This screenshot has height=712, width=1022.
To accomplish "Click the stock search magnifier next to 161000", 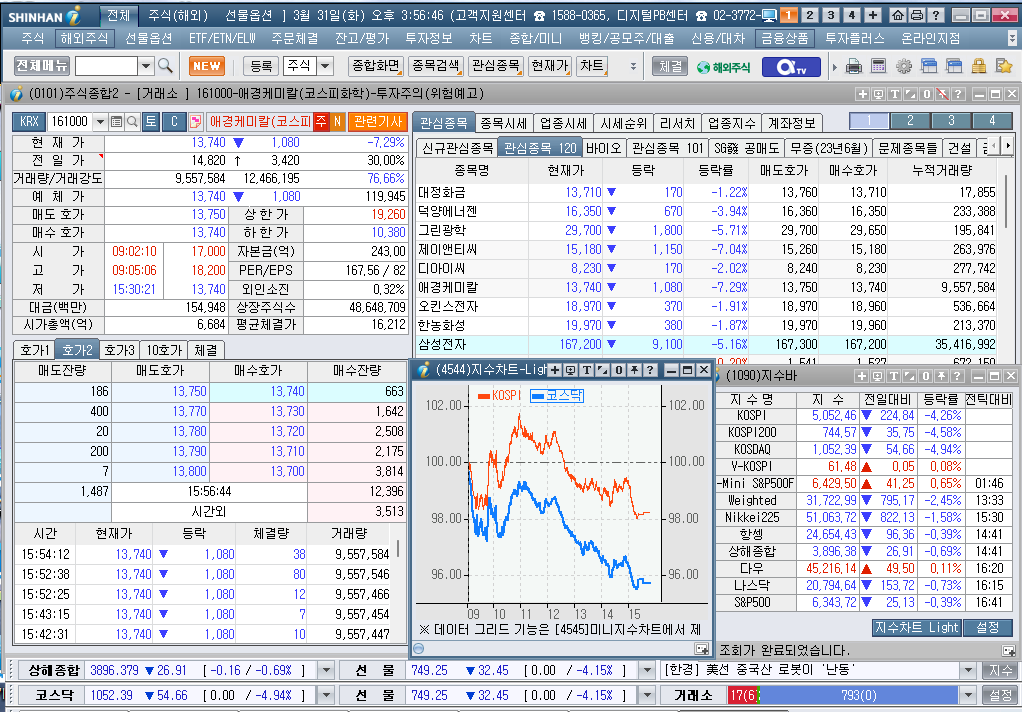I will pyautogui.click(x=132, y=121).
